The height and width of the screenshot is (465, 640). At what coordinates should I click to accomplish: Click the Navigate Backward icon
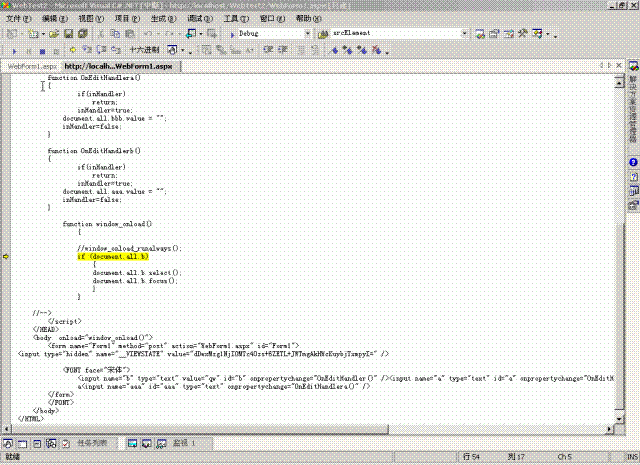(x=191, y=34)
